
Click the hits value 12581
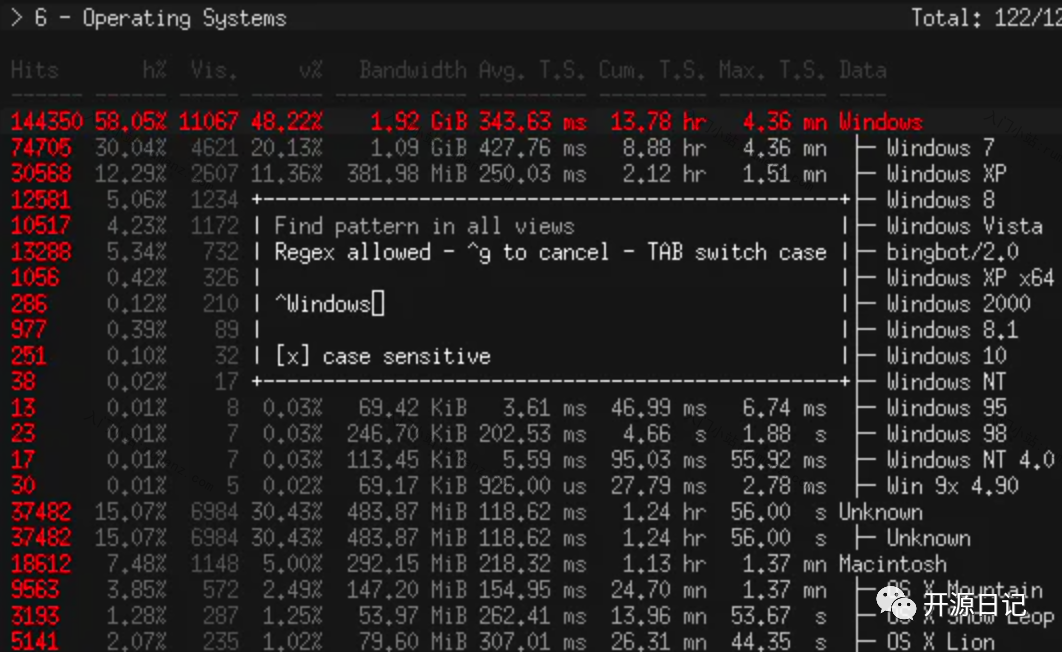41,200
